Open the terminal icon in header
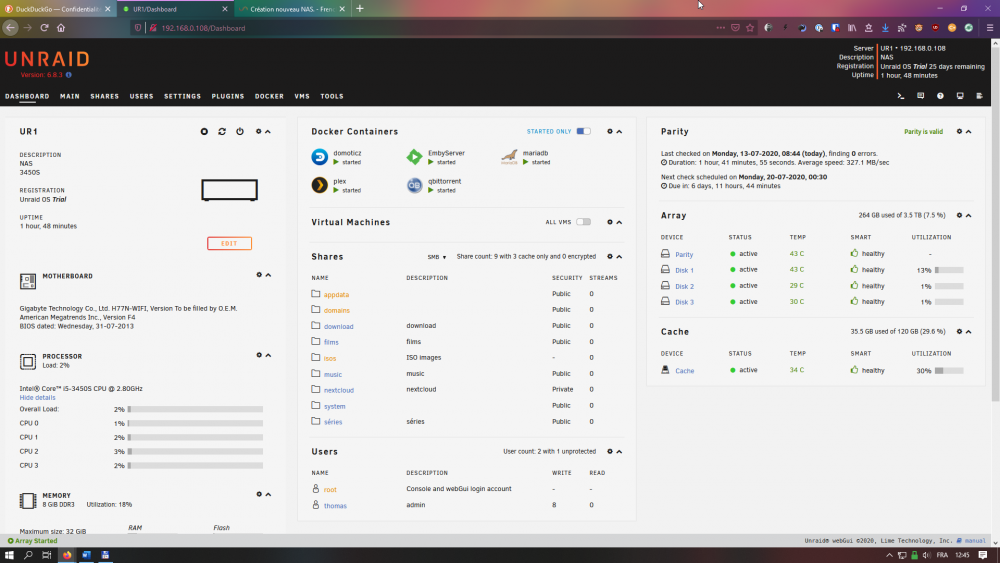This screenshot has width=1000, height=563. pyautogui.click(x=901, y=96)
